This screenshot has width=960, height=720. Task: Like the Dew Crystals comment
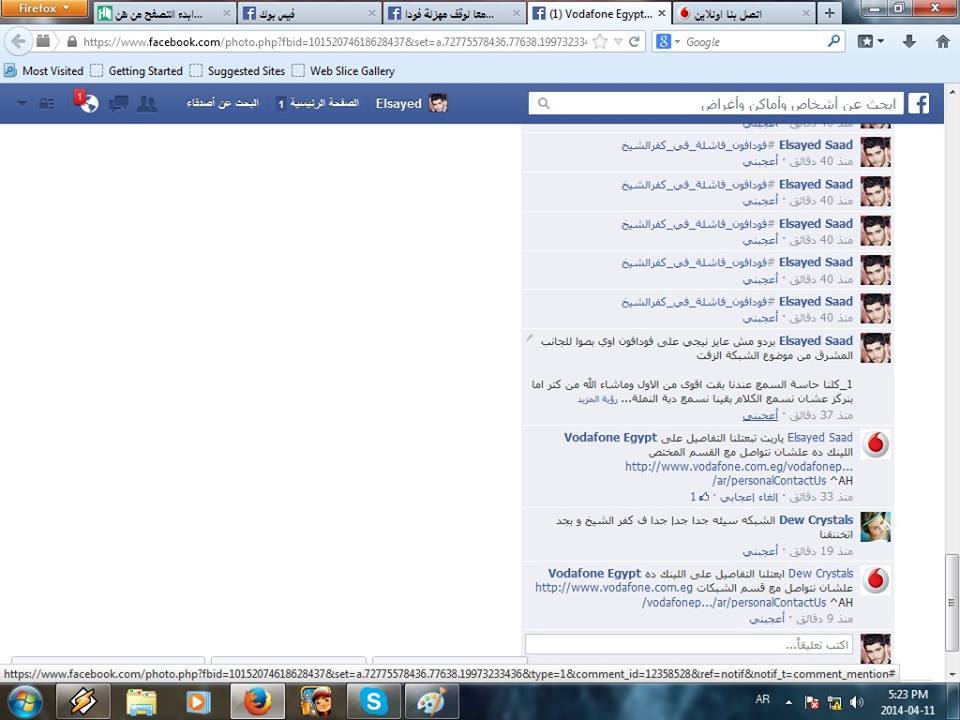click(760, 552)
